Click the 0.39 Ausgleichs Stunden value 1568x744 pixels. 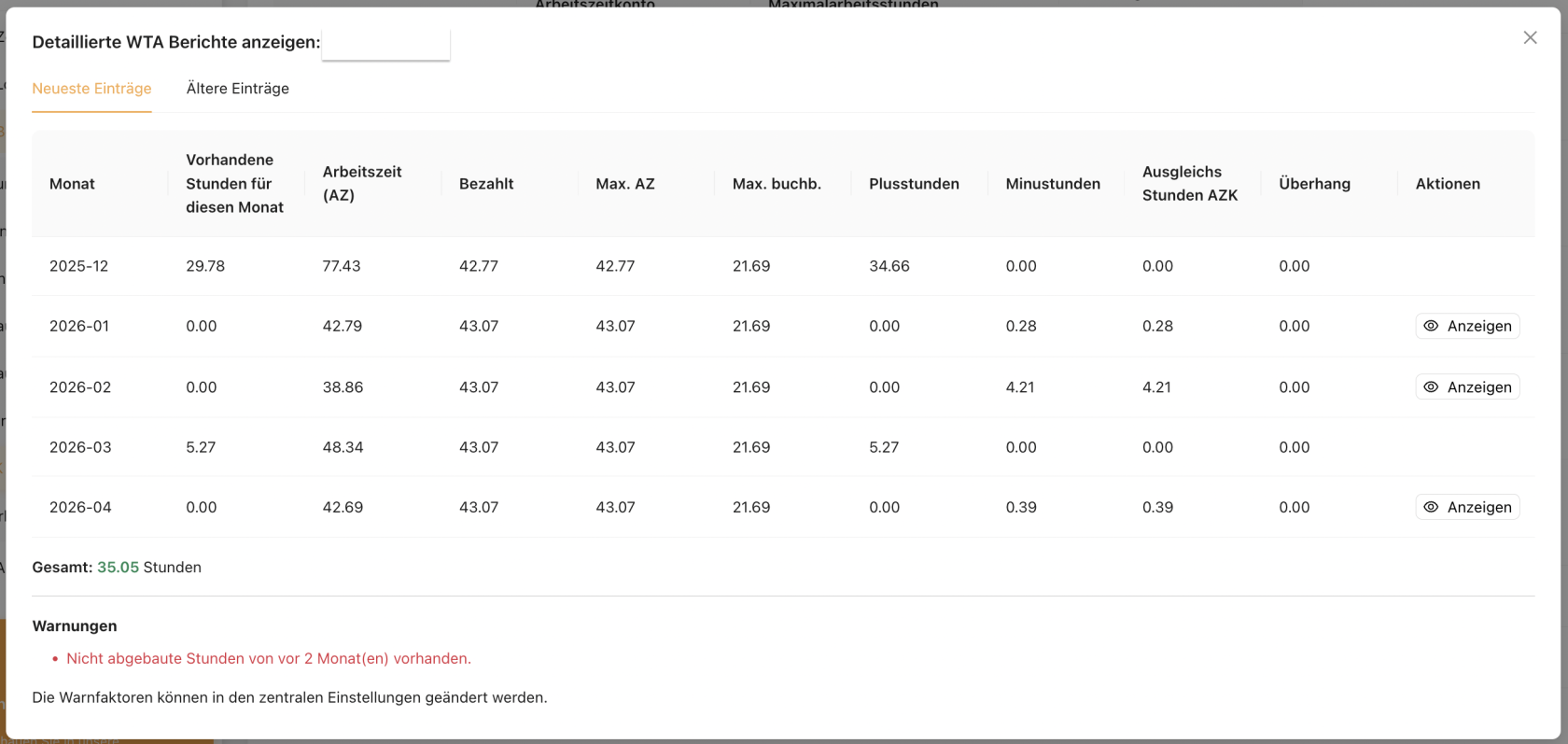tap(1157, 507)
